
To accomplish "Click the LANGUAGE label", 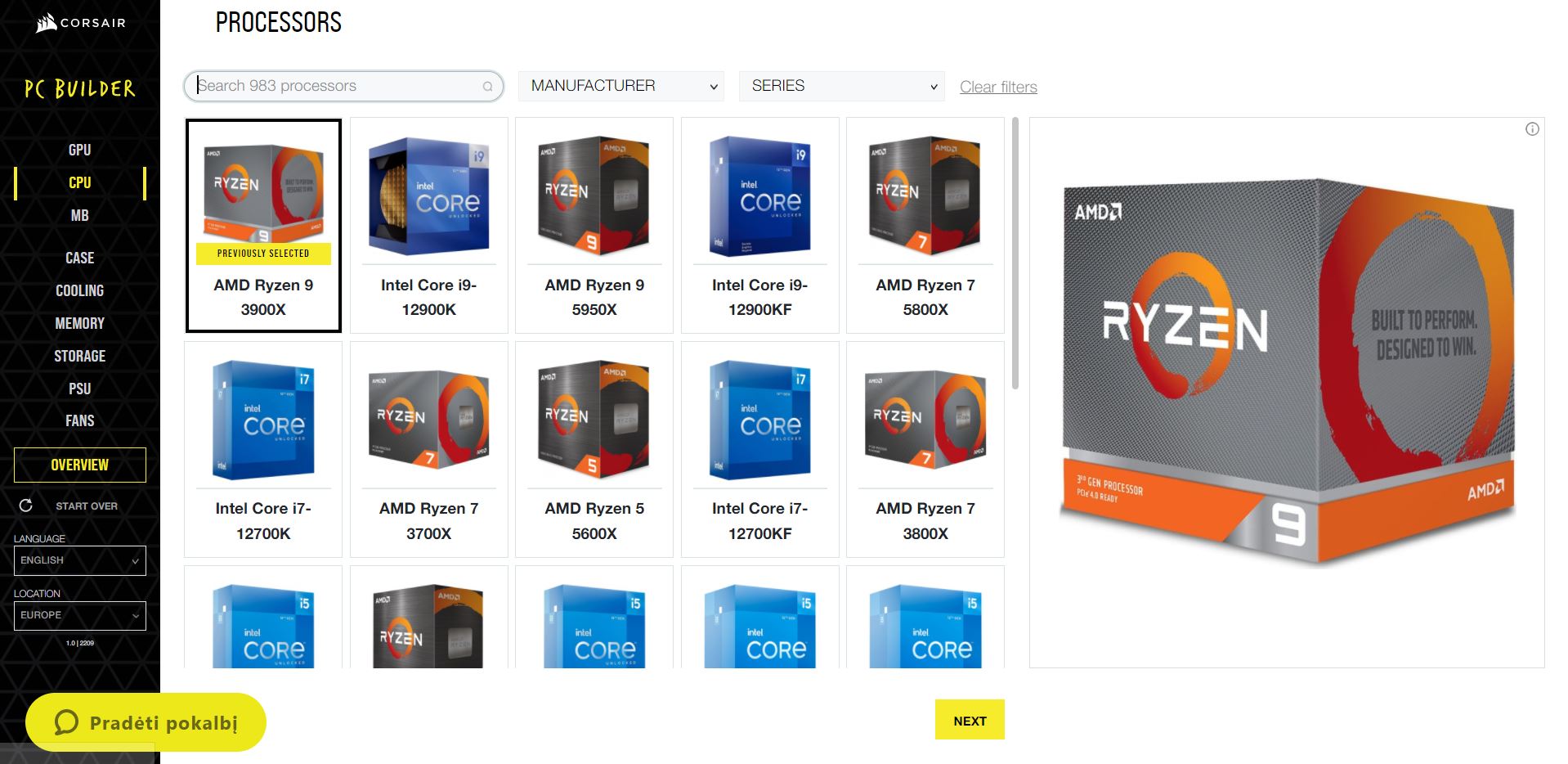I will coord(39,538).
